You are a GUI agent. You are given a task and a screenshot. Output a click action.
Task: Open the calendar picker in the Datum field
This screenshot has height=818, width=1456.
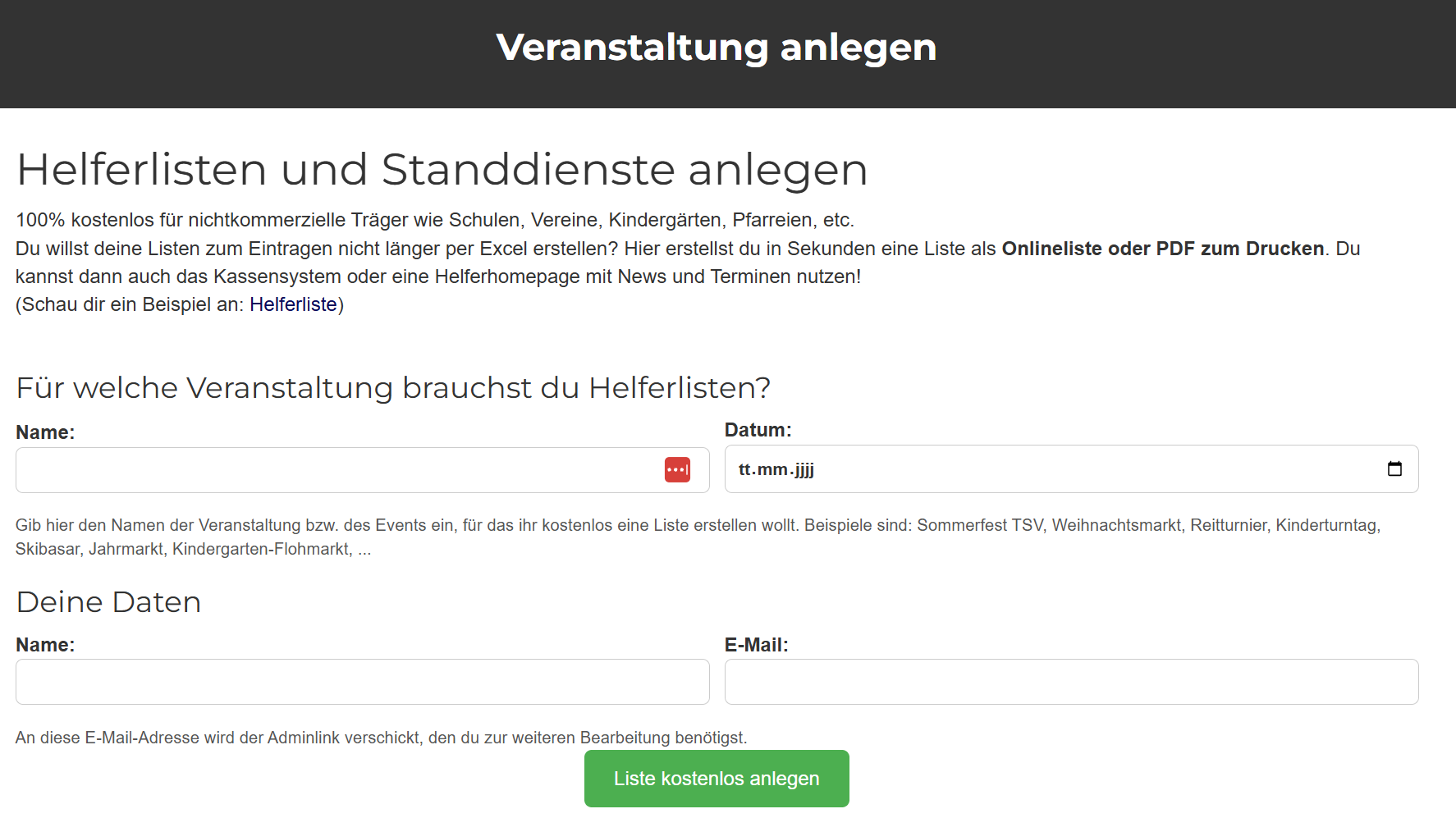1394,469
